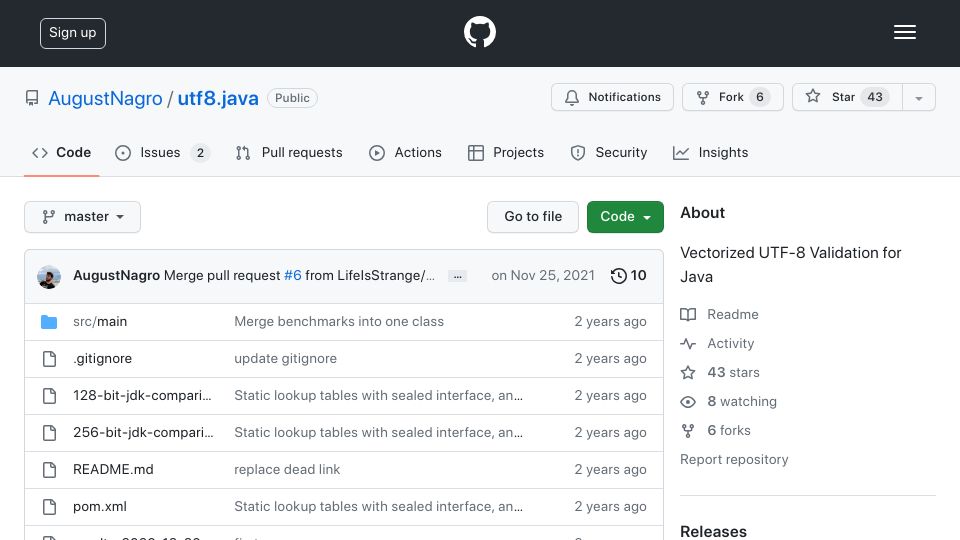Expand the commit message ellipsis button

(x=457, y=276)
